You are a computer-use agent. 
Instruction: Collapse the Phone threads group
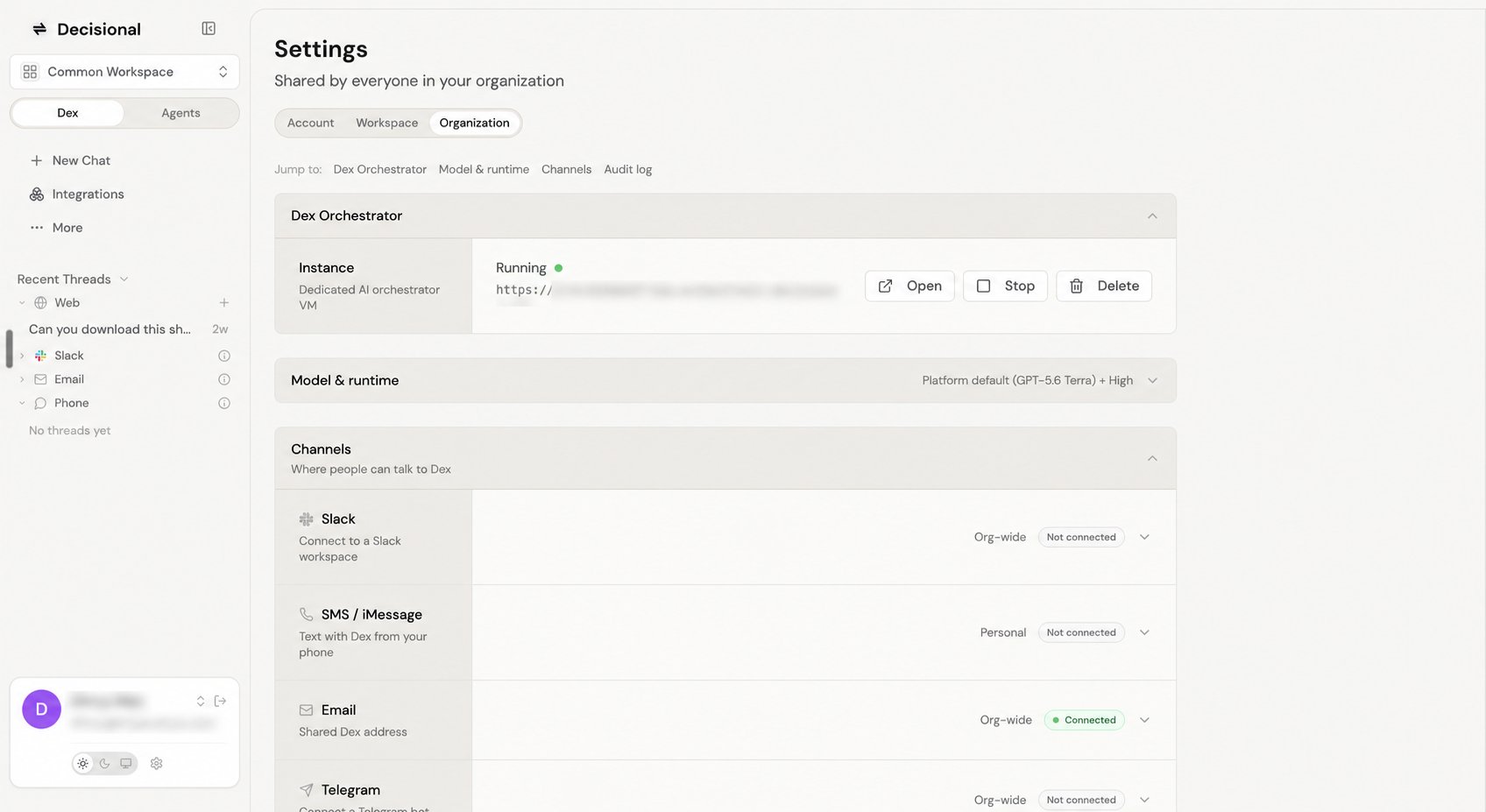pos(22,403)
